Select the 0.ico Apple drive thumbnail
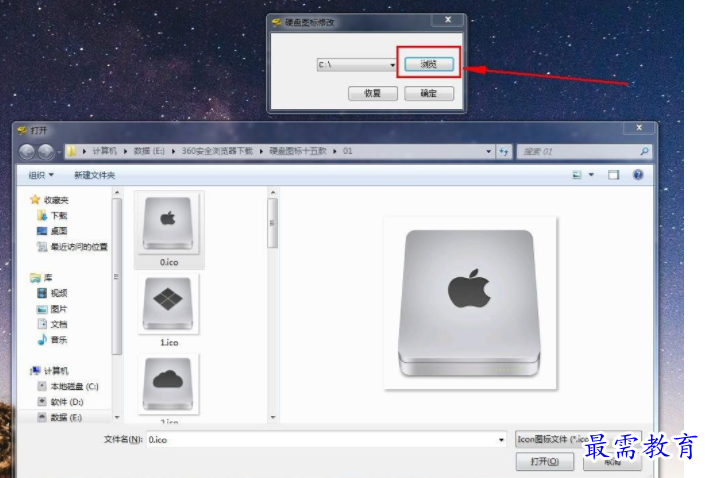Viewport: 706px width, 478px height. 168,223
